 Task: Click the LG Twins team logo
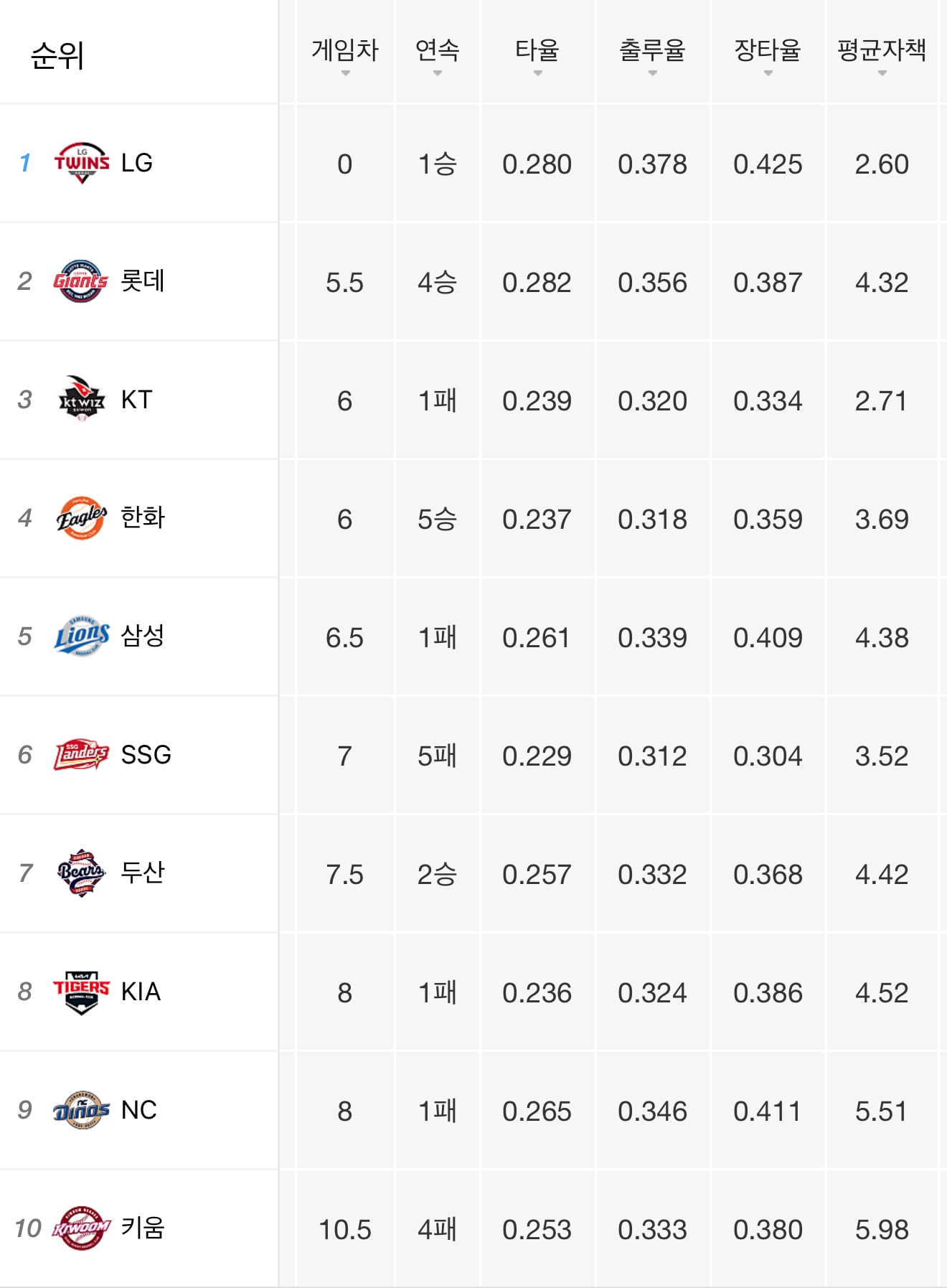(82, 163)
